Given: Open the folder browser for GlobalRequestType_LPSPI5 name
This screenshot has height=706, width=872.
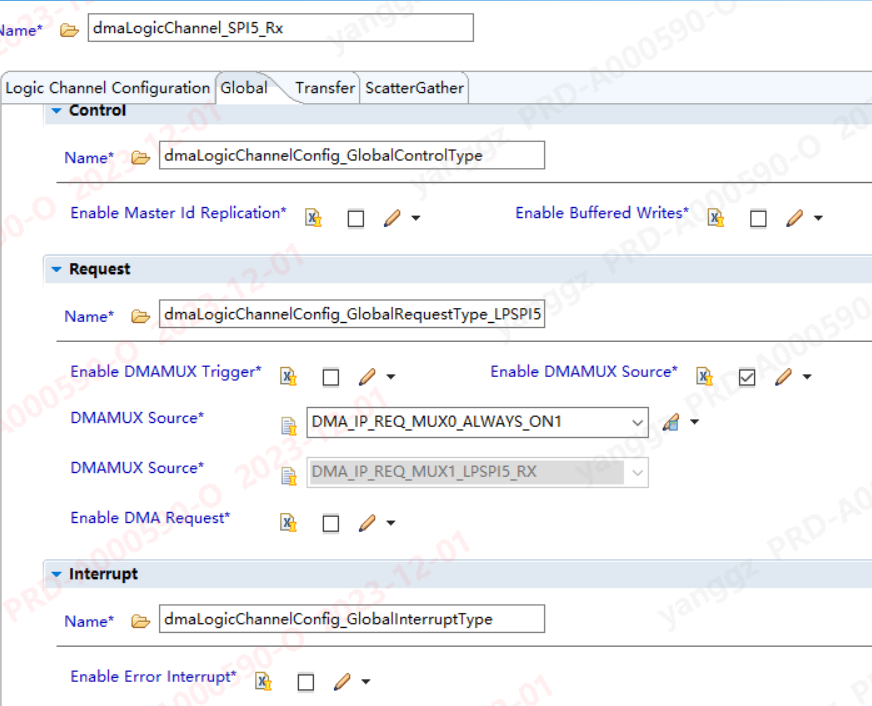Looking at the screenshot, I should tap(140, 315).
